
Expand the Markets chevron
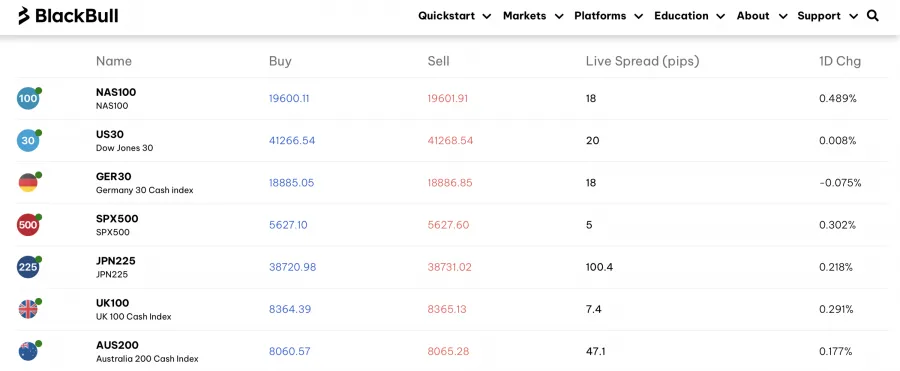click(x=558, y=17)
